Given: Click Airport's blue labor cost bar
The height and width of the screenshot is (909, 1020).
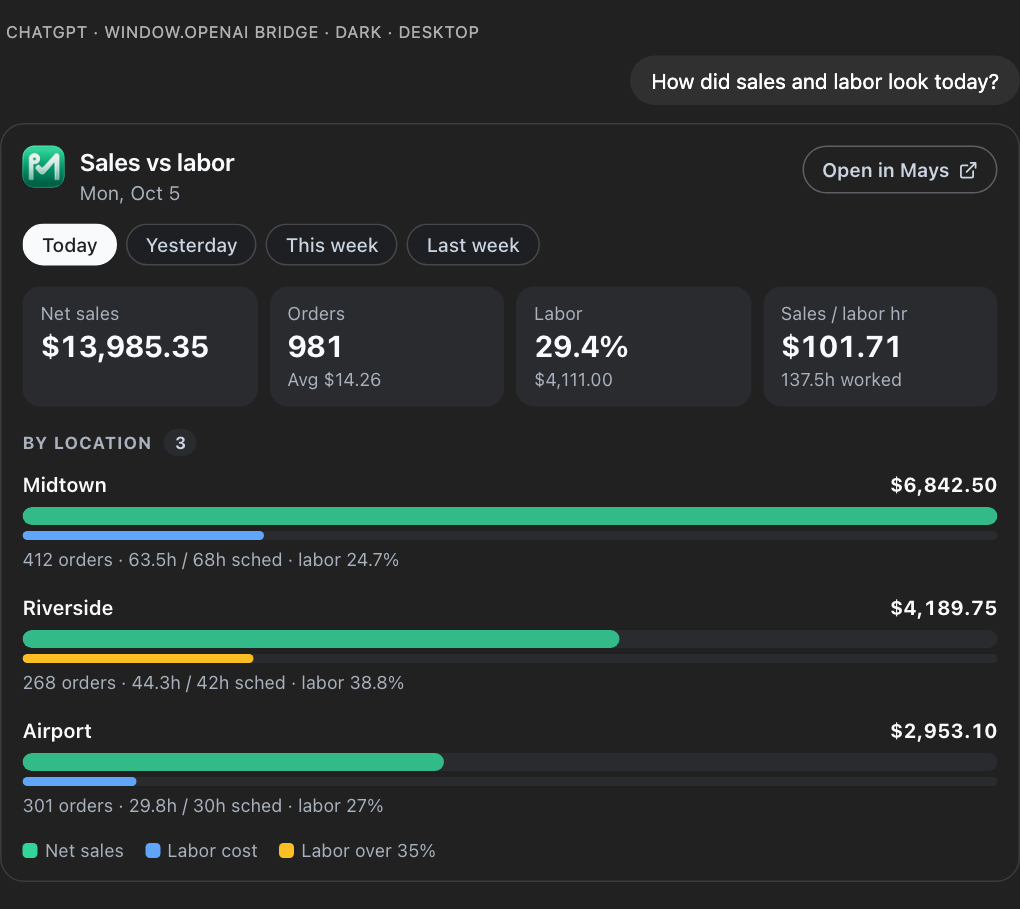Looking at the screenshot, I should tap(79, 781).
